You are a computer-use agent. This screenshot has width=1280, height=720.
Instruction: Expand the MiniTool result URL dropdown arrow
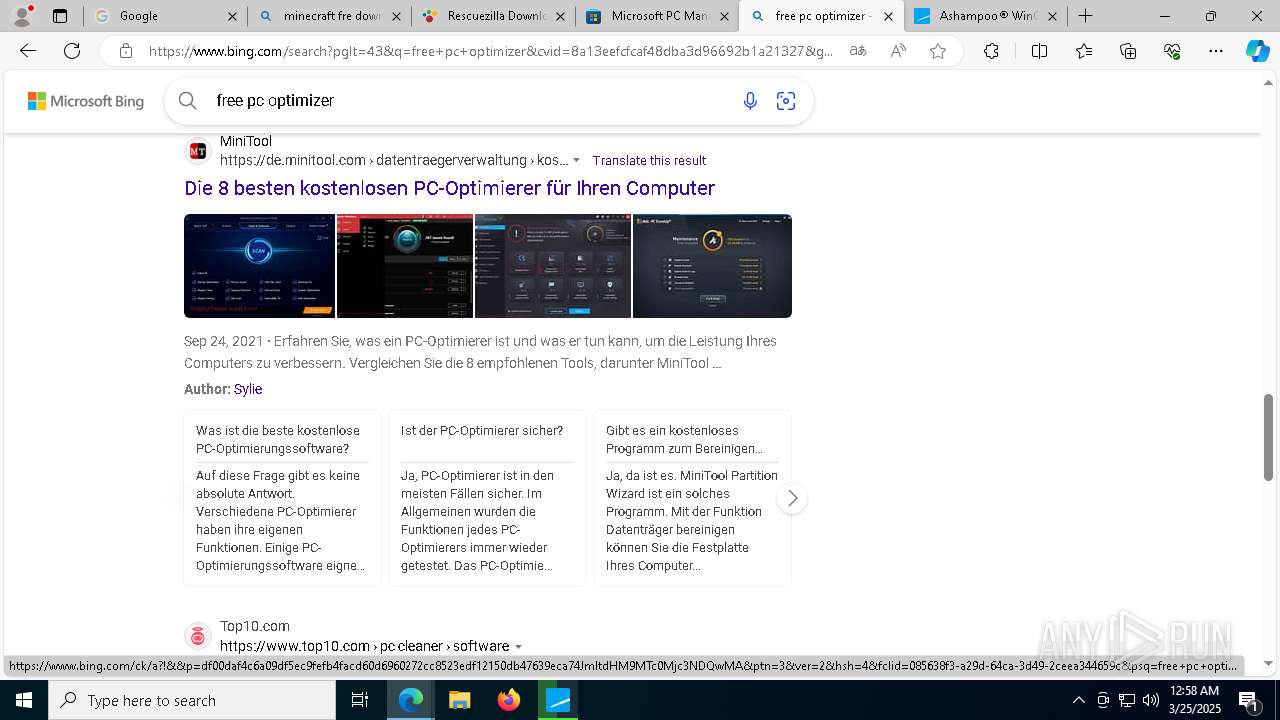tap(576, 160)
